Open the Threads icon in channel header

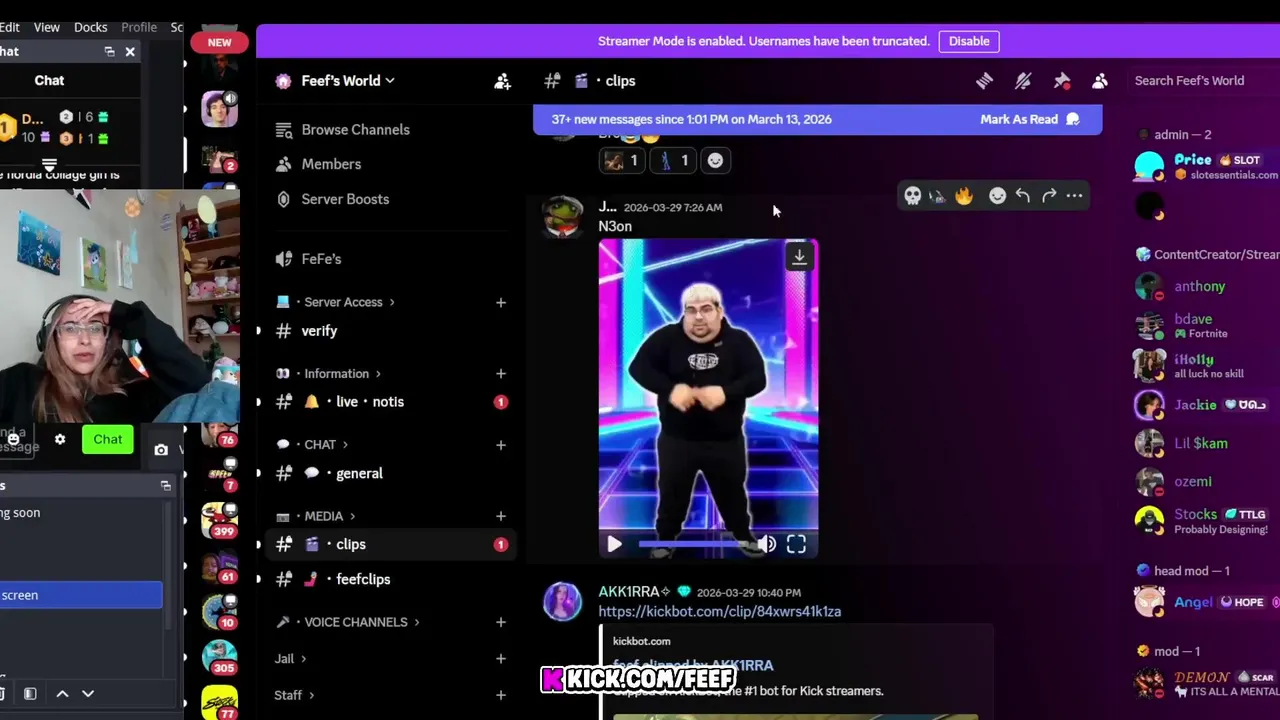pos(984,81)
